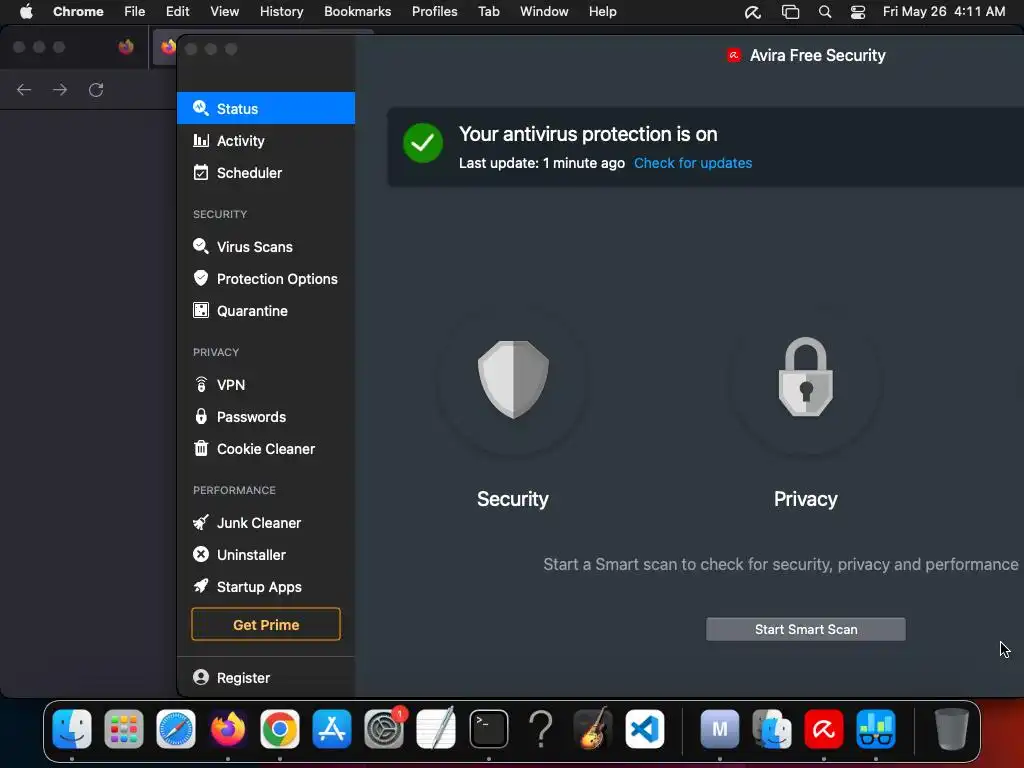Open System Preferences in the Dock
The width and height of the screenshot is (1024, 768).
pos(384,728)
